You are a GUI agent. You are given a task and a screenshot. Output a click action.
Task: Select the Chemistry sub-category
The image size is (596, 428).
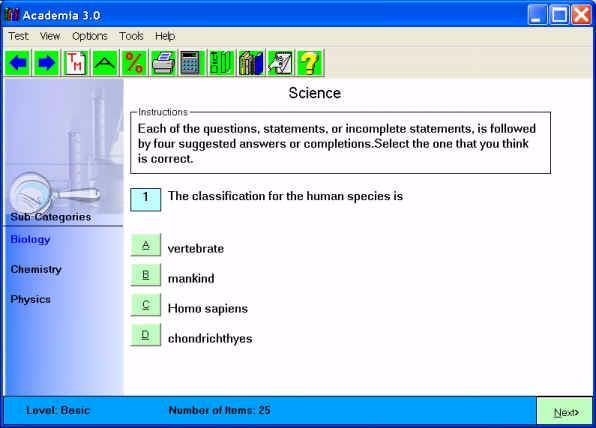(36, 269)
